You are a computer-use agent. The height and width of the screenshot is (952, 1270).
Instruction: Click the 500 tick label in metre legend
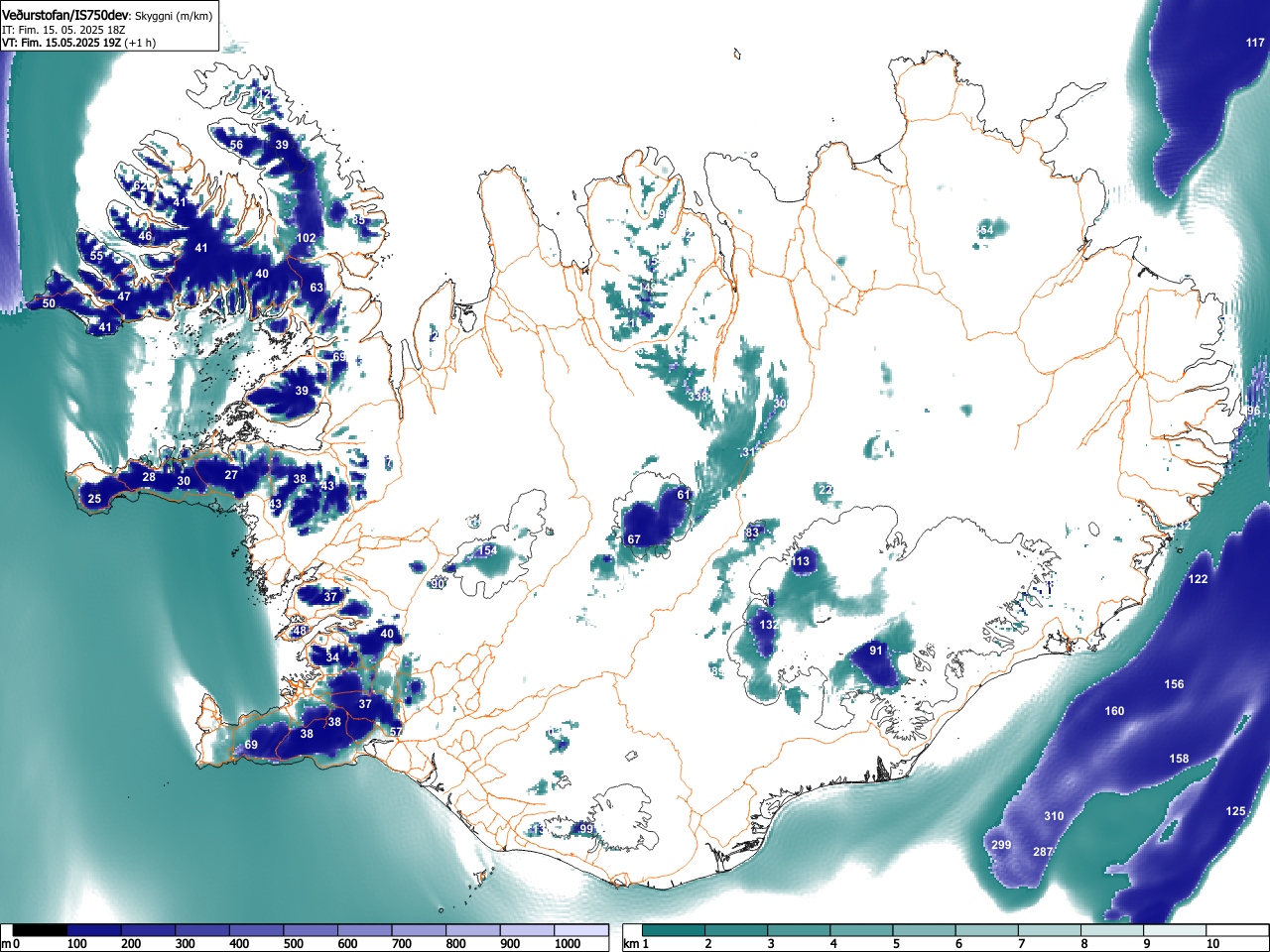pyautogui.click(x=293, y=944)
